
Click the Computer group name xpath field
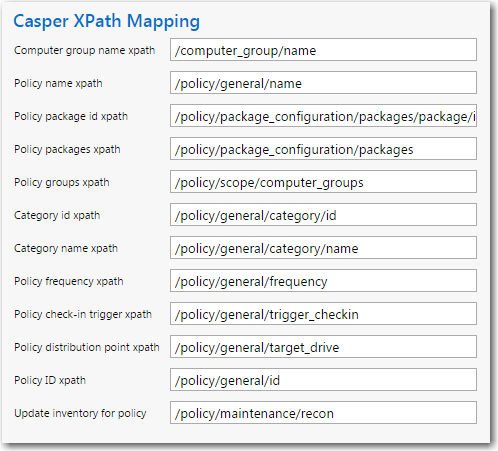(x=323, y=50)
